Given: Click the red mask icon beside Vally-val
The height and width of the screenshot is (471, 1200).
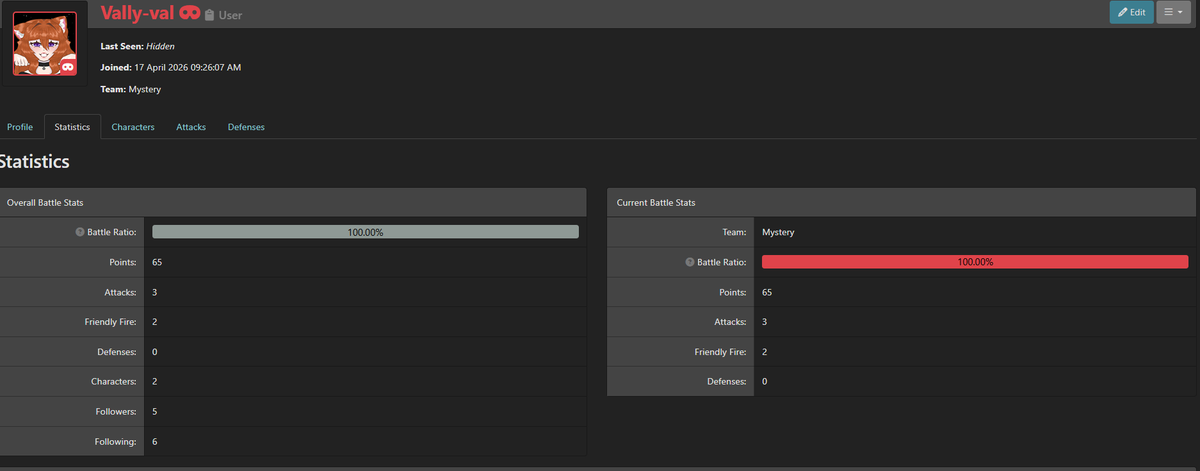Looking at the screenshot, I should (190, 14).
